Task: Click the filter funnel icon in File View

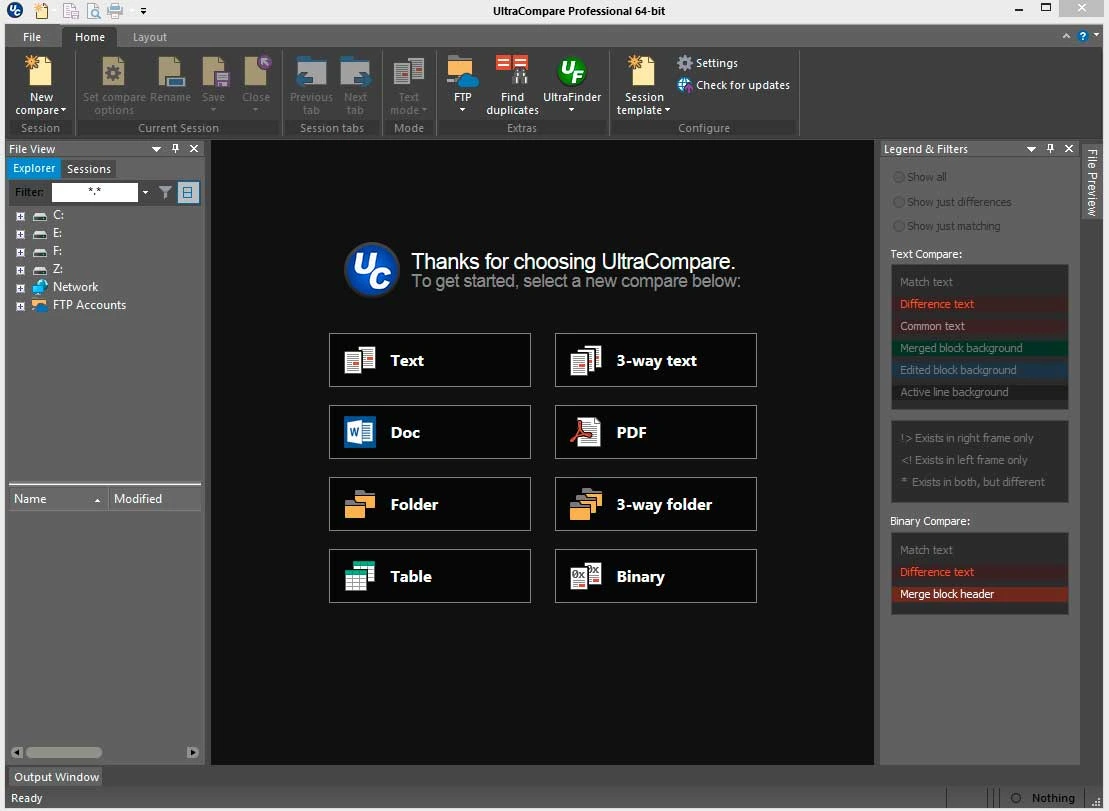Action: coord(165,192)
